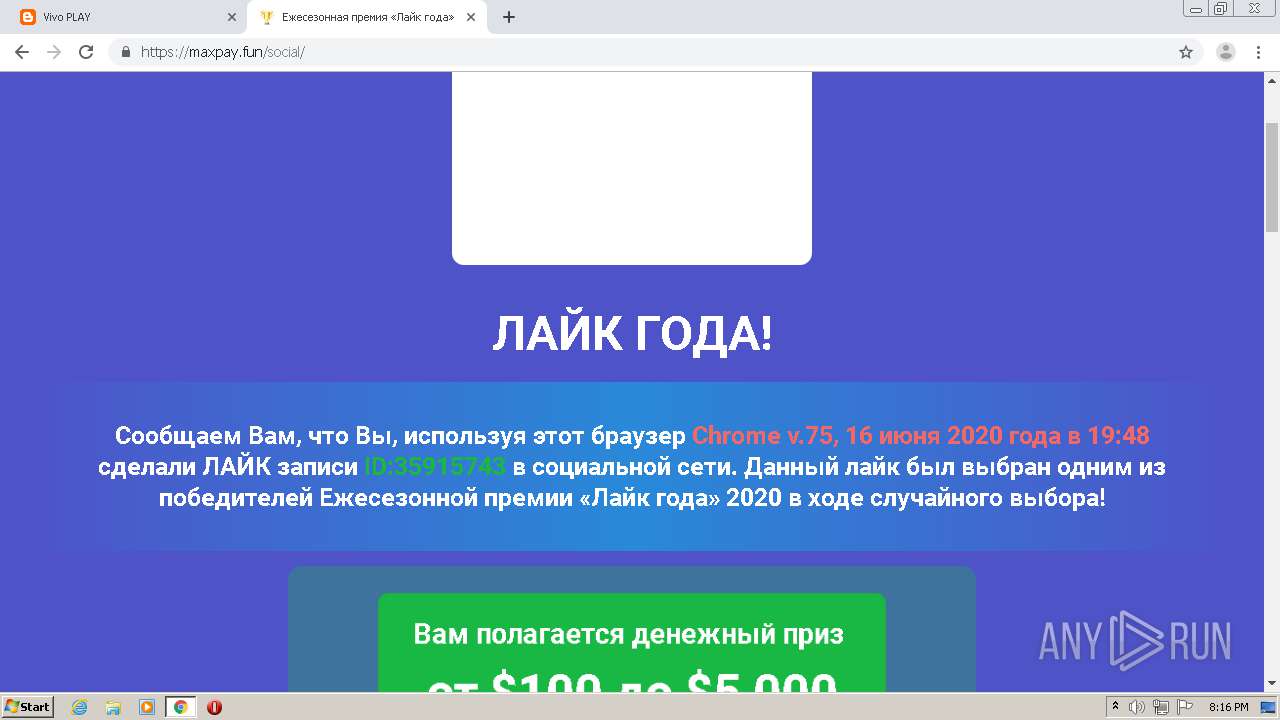This screenshot has height=720, width=1280.
Task: Open the Chrome profile avatar
Action: 1226,52
